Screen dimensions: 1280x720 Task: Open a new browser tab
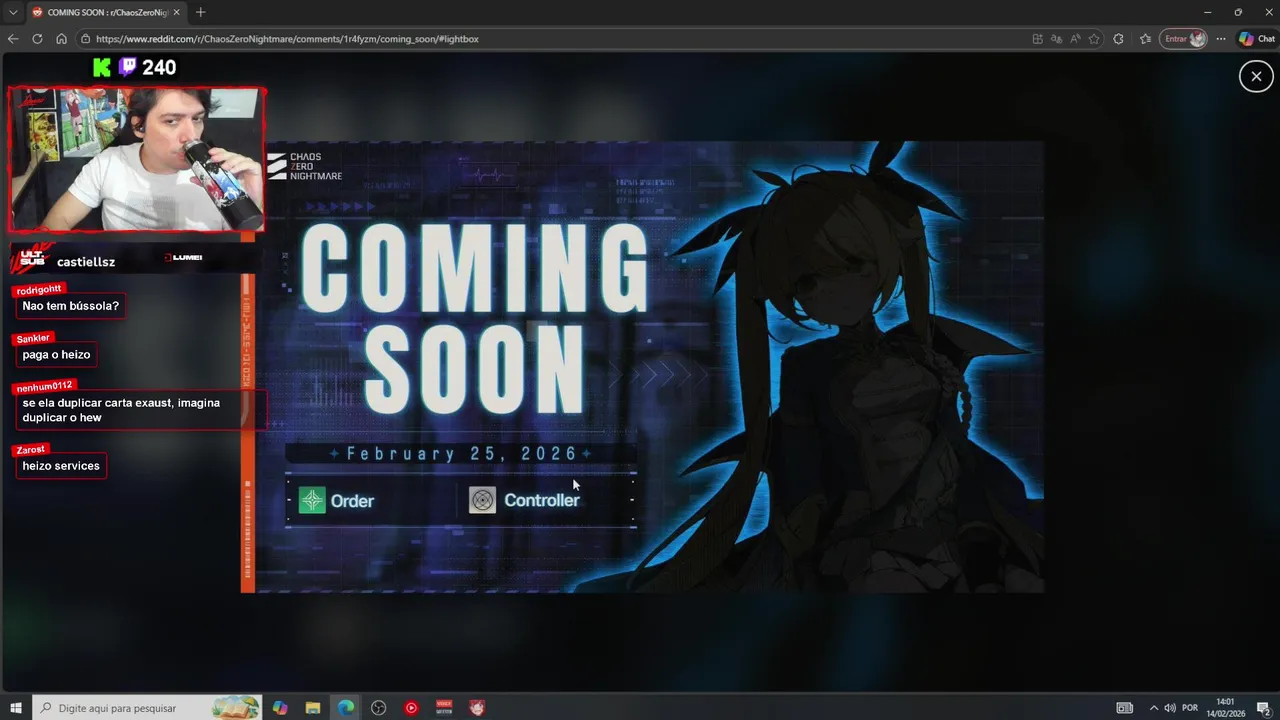[200, 12]
